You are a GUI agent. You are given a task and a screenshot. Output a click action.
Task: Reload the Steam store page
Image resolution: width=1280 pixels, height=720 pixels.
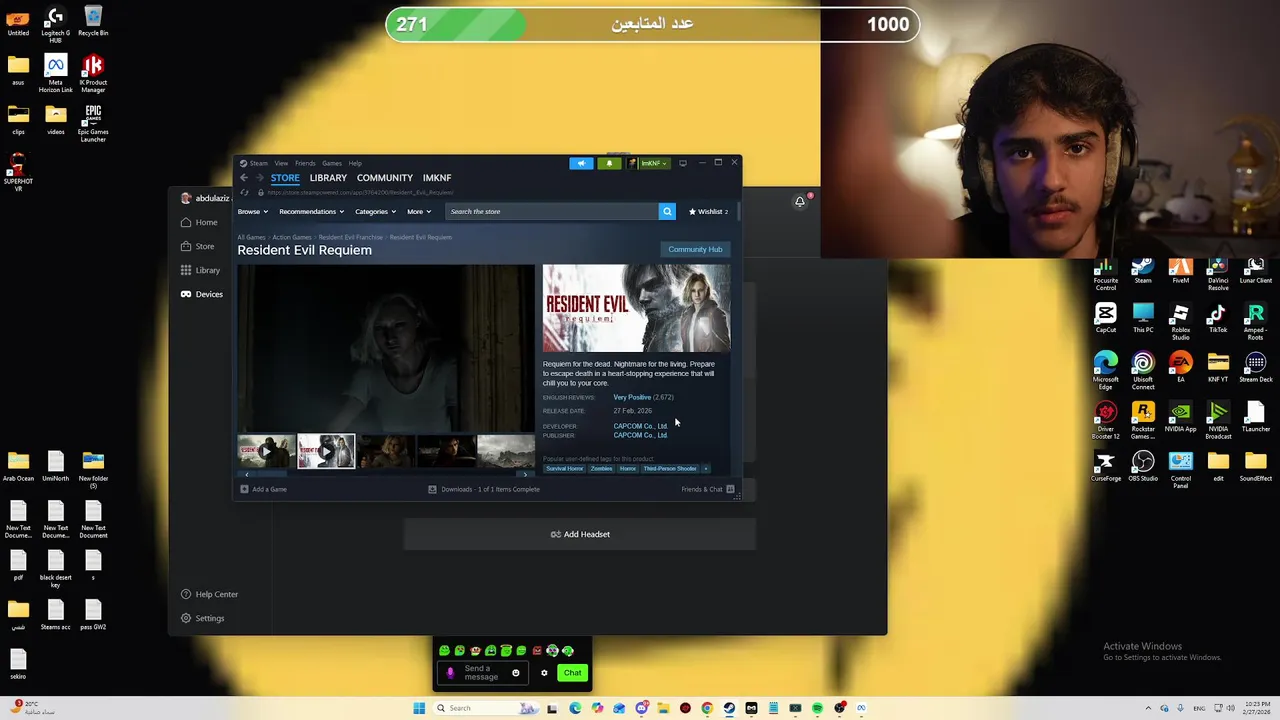[244, 192]
